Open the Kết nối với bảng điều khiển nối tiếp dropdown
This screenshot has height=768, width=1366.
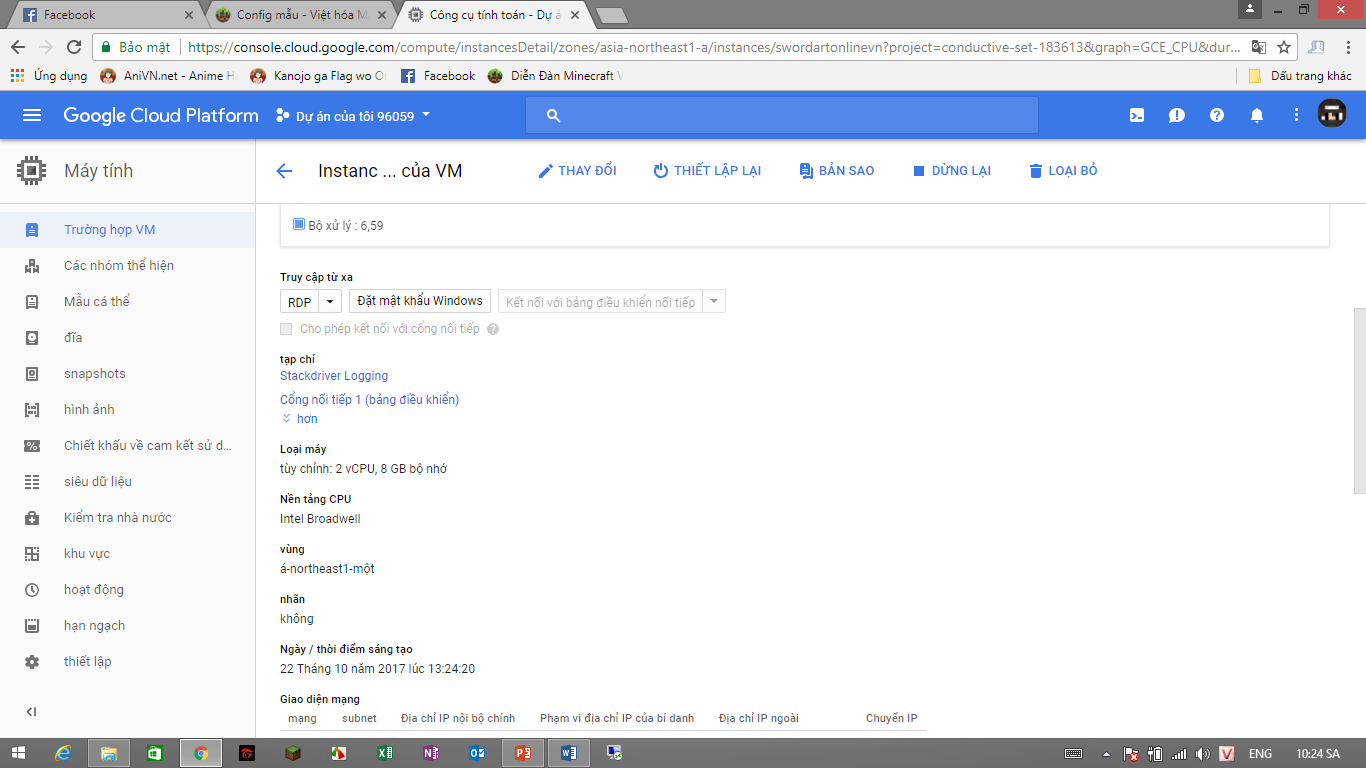point(714,302)
